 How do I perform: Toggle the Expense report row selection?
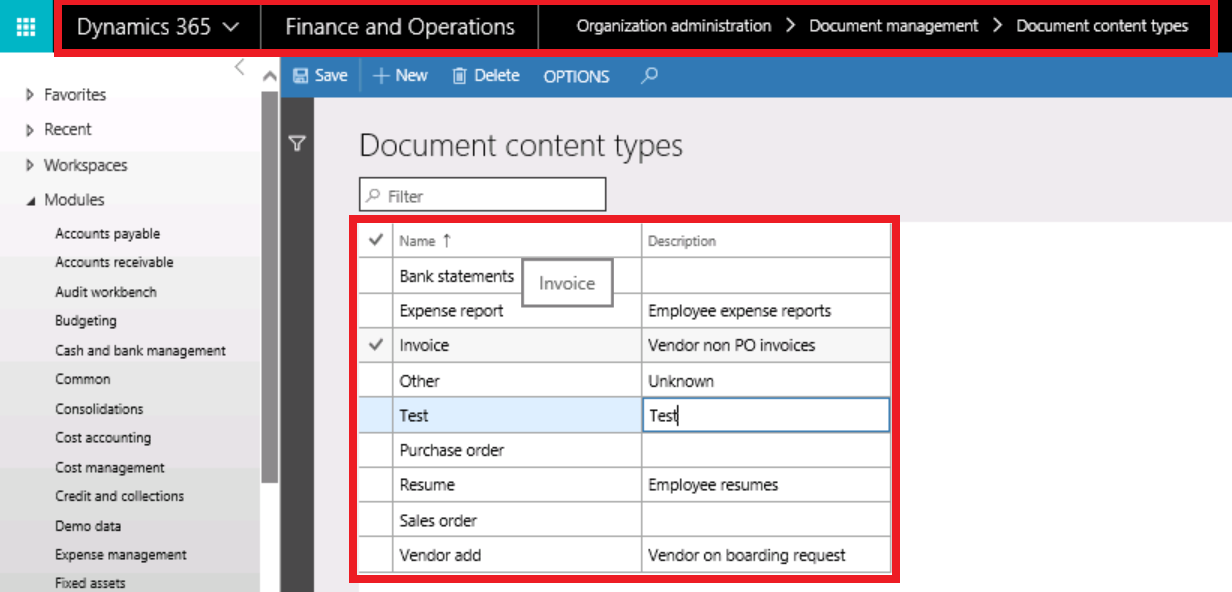[376, 311]
